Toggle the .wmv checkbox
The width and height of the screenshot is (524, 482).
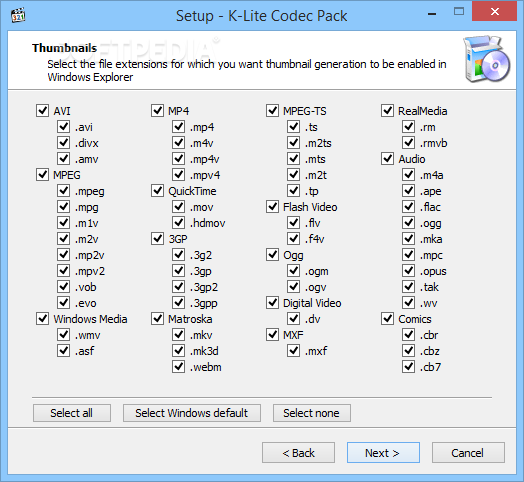(63, 335)
